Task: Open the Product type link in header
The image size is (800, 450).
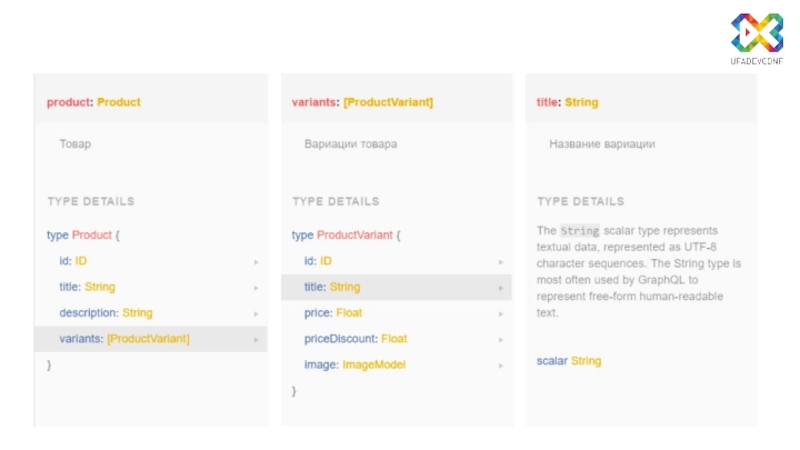Action: click(x=120, y=102)
